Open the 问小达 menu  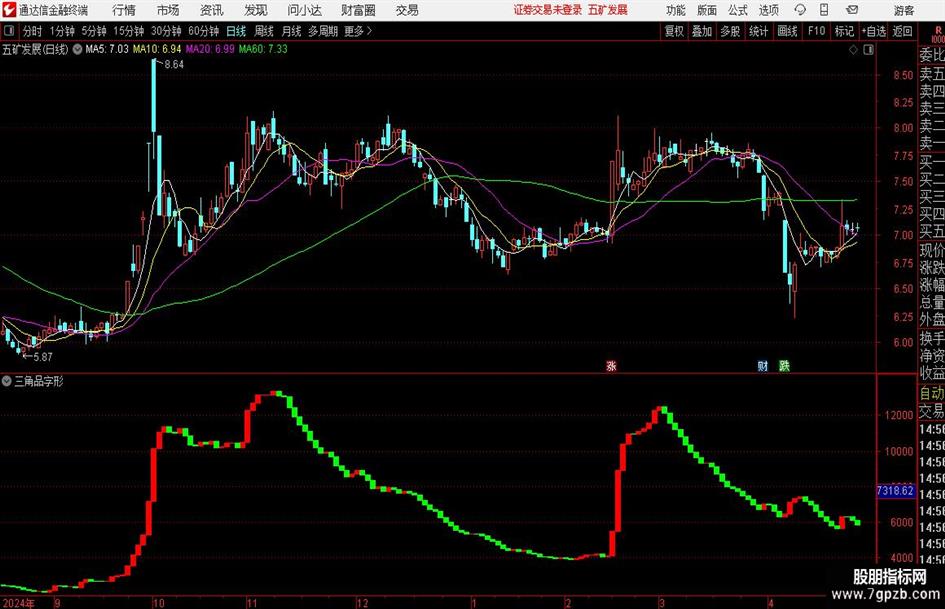304,10
